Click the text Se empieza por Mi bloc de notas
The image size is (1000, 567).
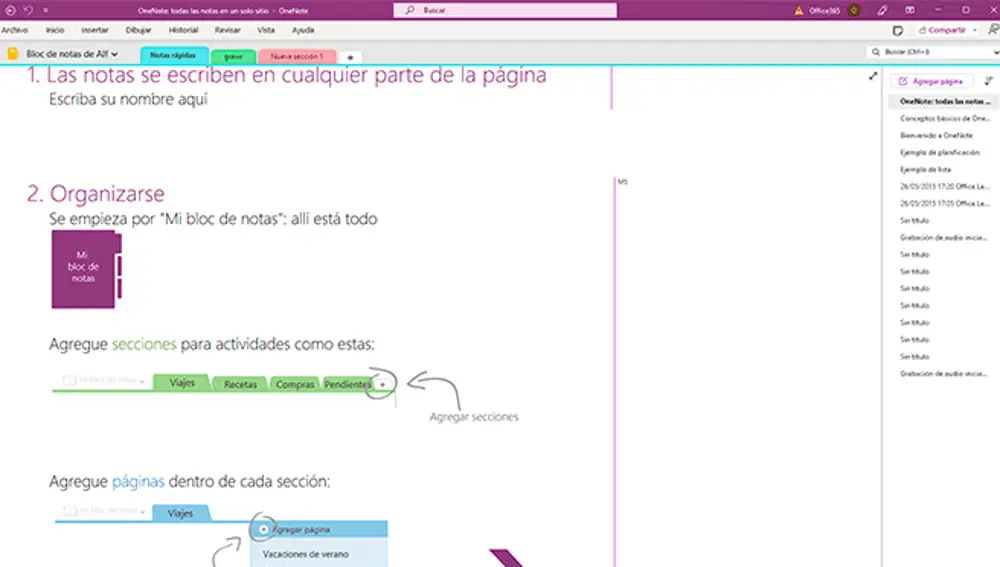coord(213,219)
